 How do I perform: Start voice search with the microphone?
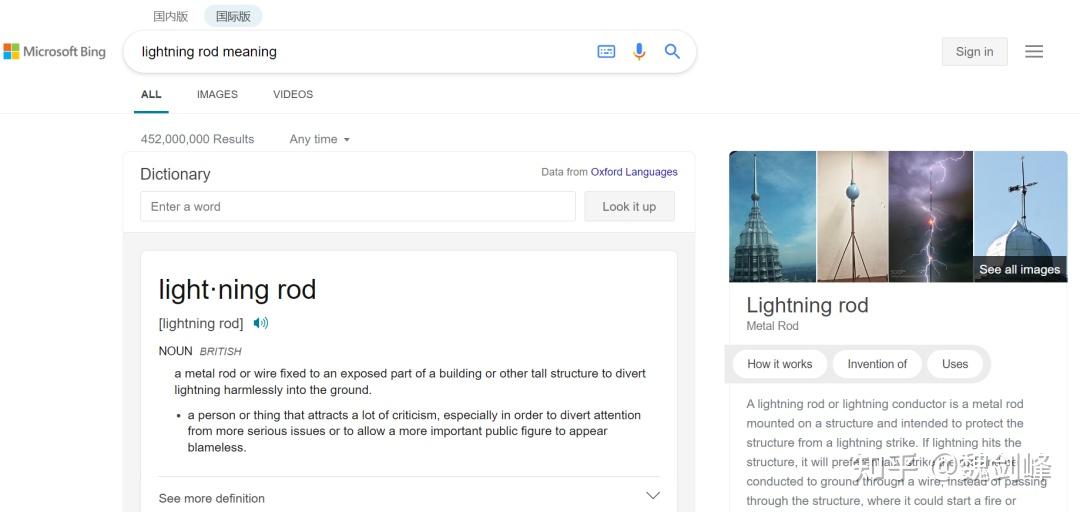[x=639, y=52]
